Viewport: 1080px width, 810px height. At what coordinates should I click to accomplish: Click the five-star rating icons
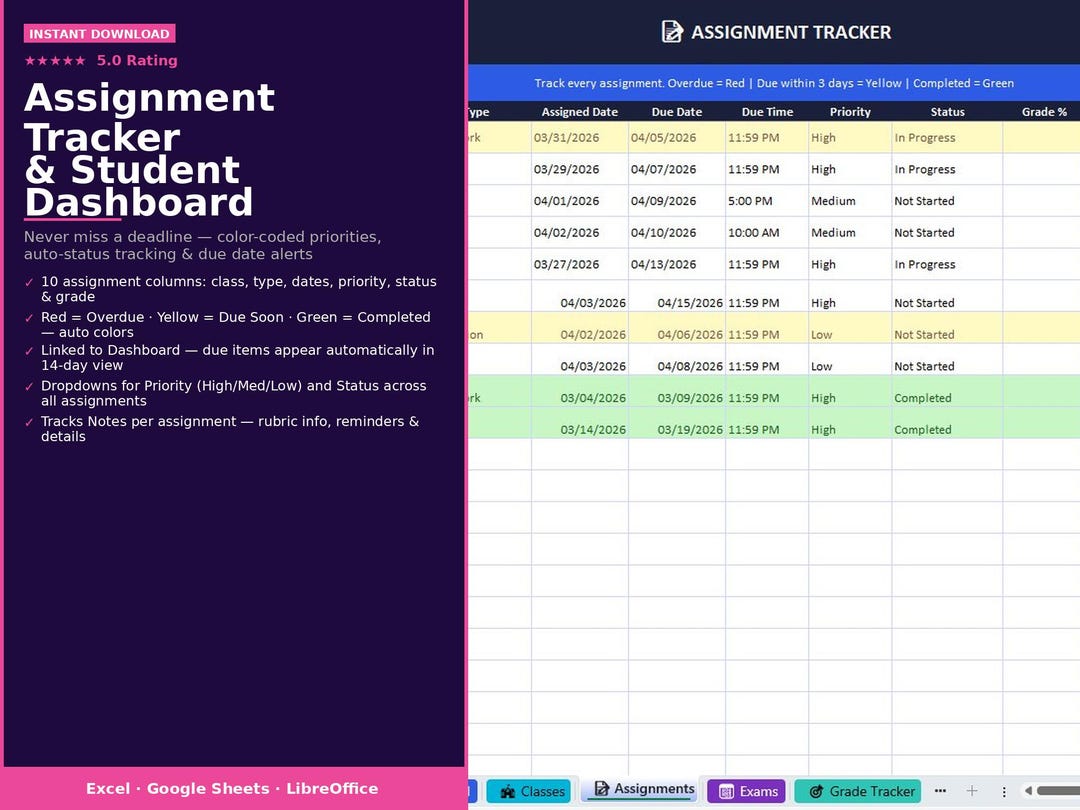55,61
